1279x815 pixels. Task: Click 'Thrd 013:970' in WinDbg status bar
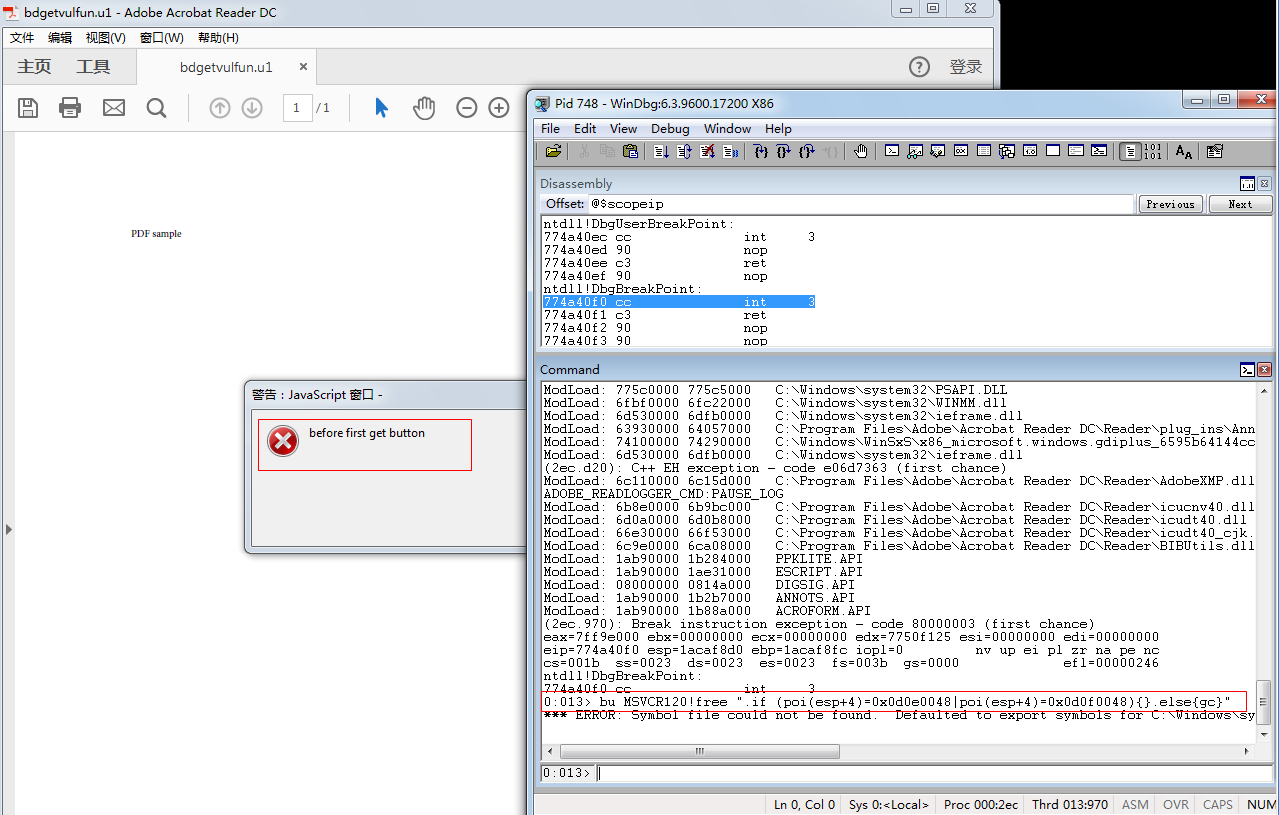[x=1072, y=804]
